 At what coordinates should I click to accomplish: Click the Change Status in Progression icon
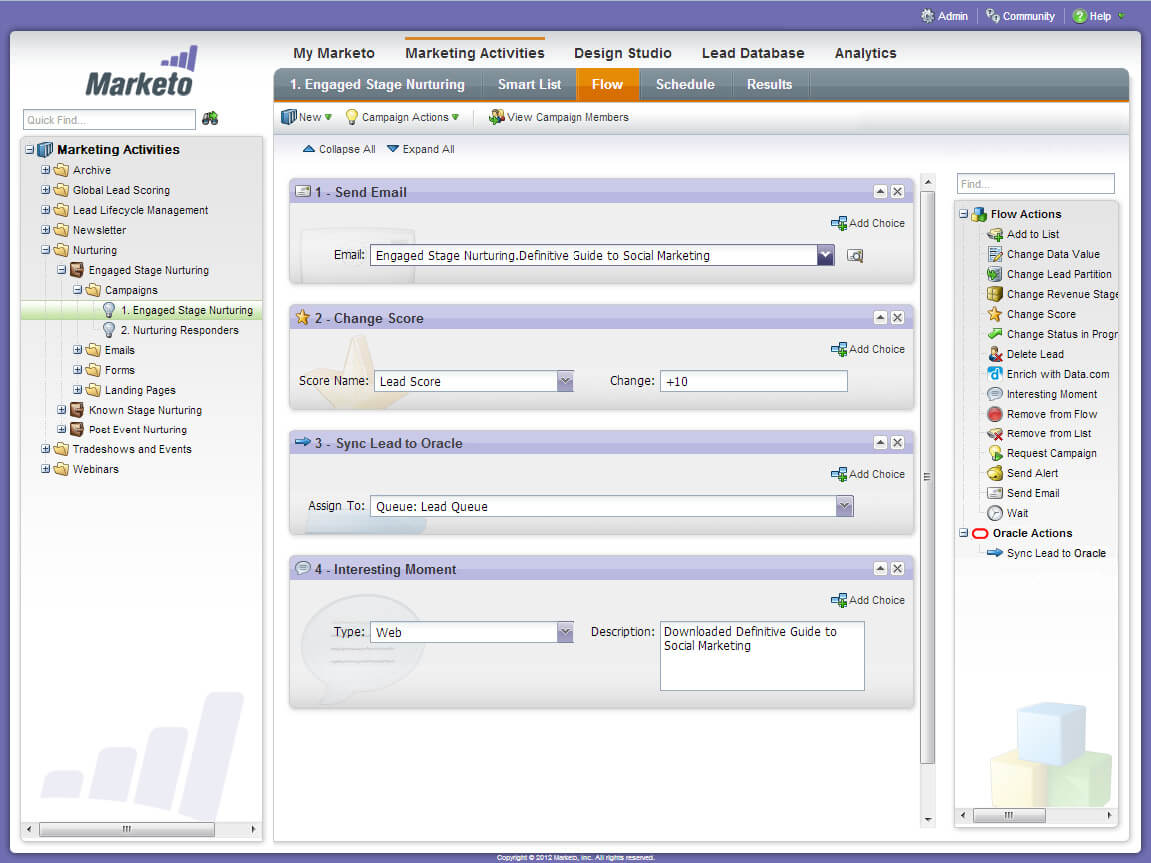(x=995, y=334)
